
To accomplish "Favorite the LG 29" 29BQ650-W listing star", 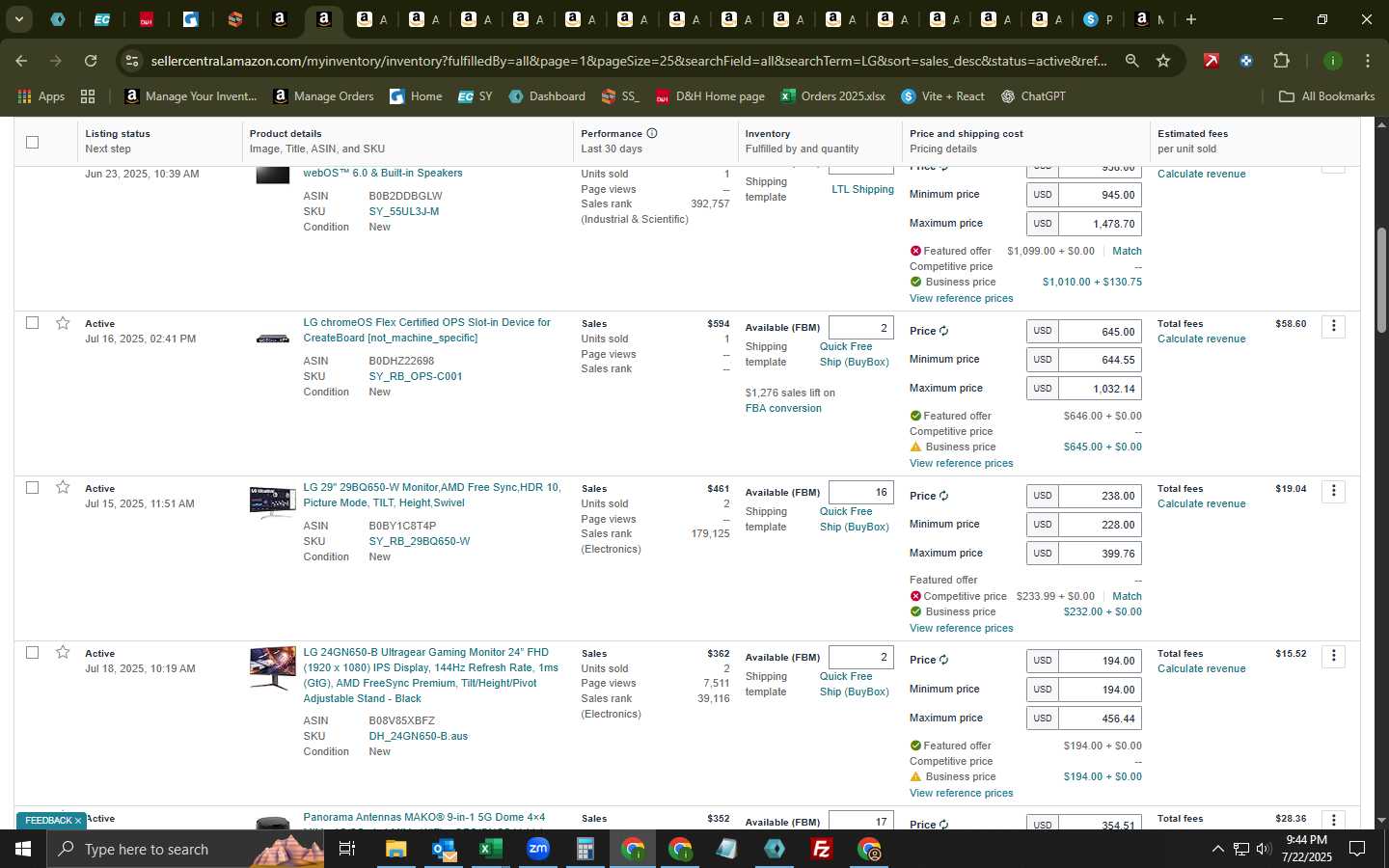I will pos(63,488).
